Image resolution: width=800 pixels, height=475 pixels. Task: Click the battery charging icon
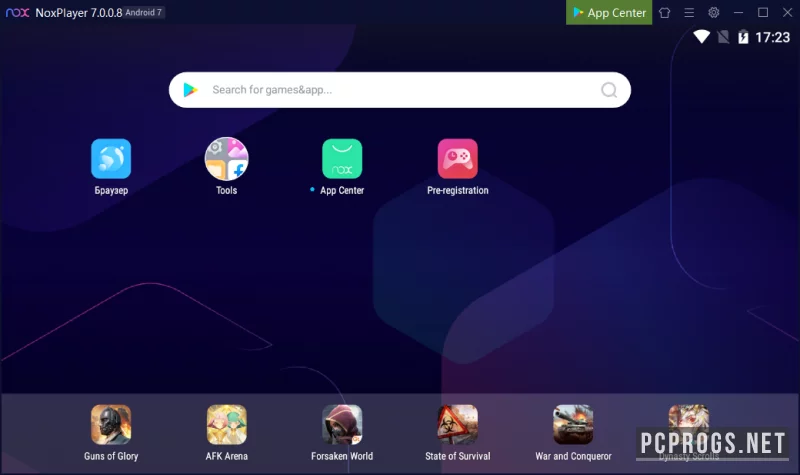click(x=743, y=37)
